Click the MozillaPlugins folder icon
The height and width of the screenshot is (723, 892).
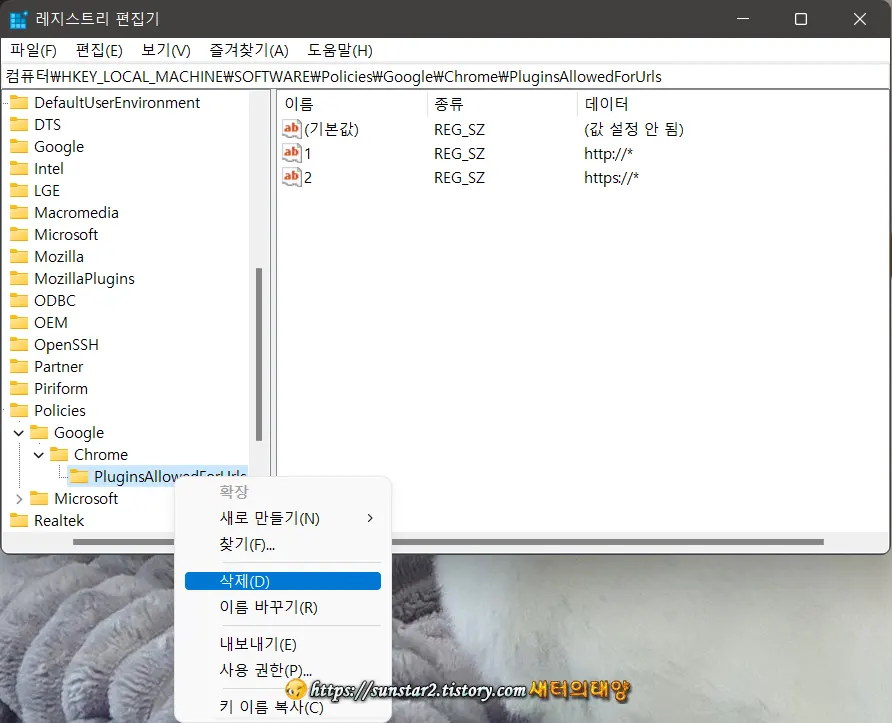click(x=19, y=279)
